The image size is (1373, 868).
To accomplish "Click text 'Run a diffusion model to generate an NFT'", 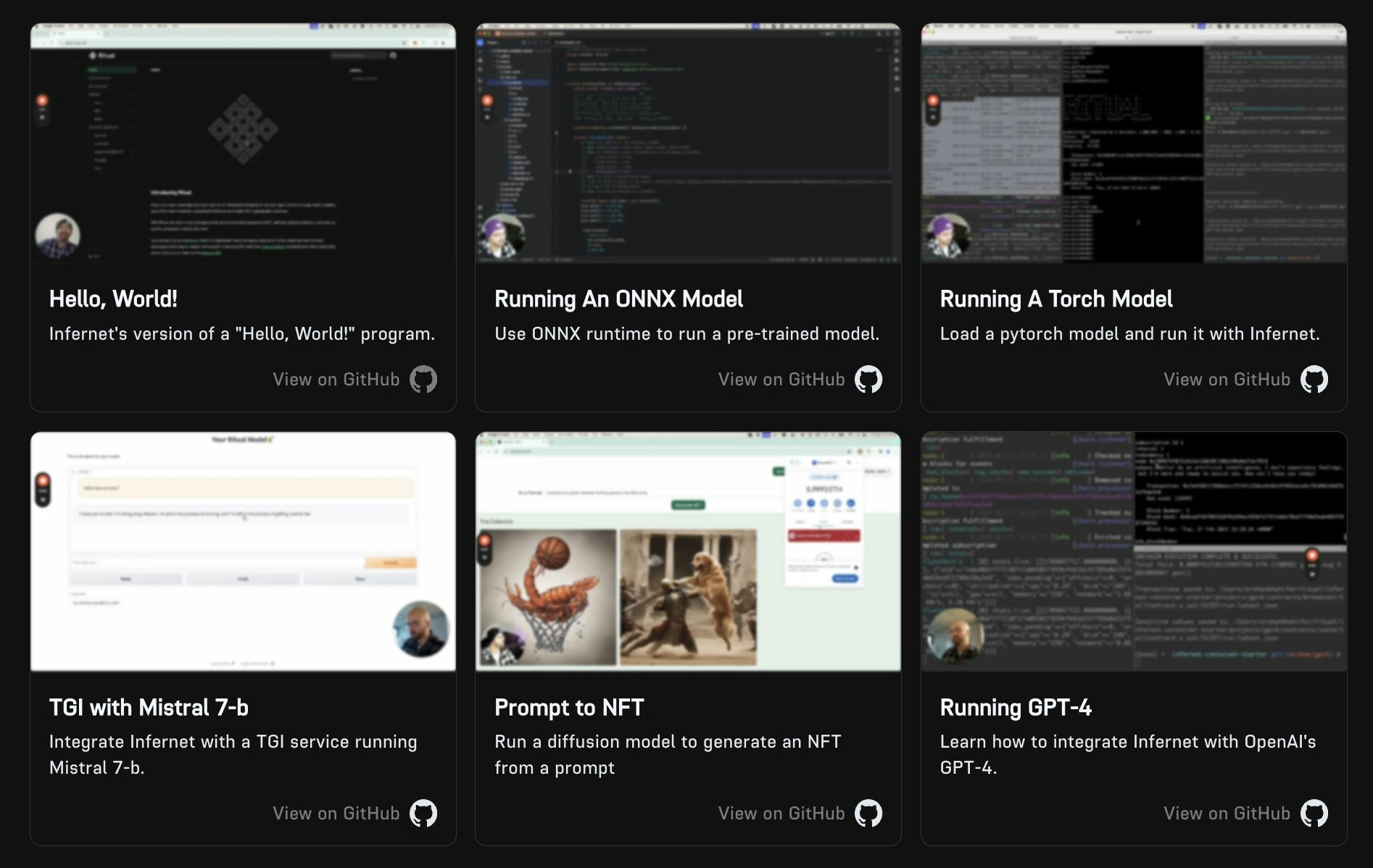I will 668,742.
